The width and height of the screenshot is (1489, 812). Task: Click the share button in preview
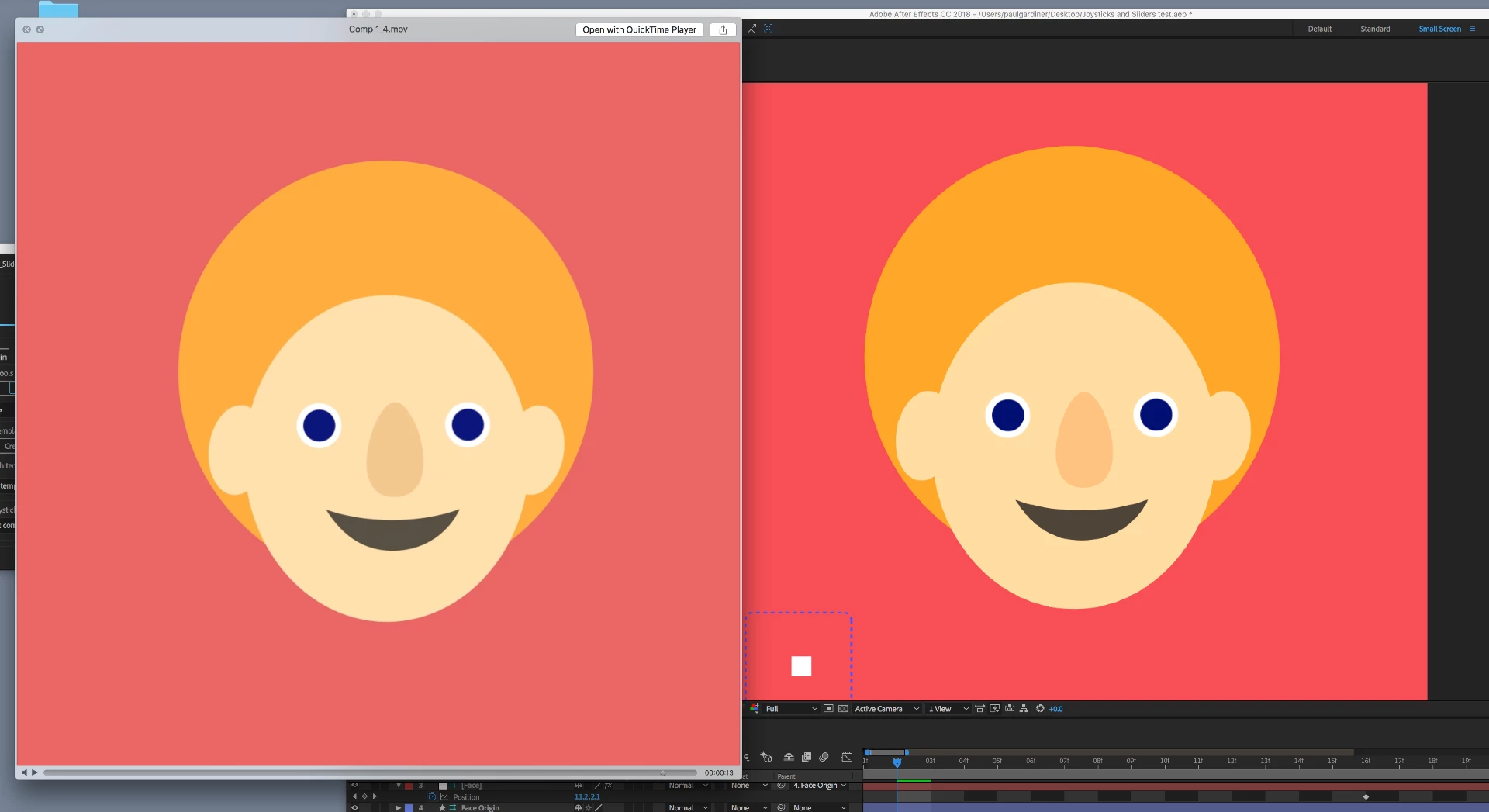click(723, 29)
